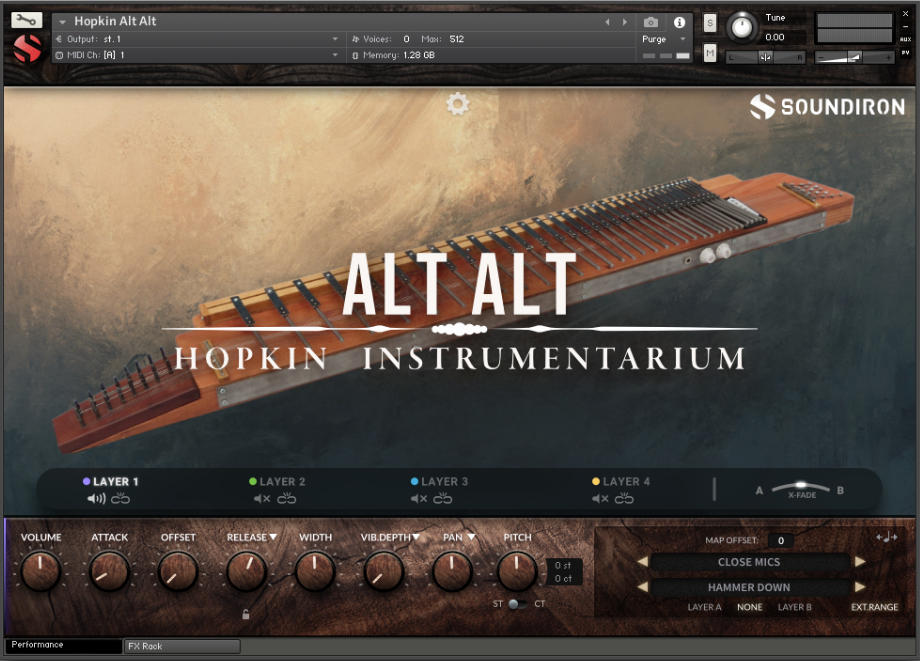Screen dimensions: 920x661
Task: Click the Soundiron logo in the top corner
Action: (829, 104)
